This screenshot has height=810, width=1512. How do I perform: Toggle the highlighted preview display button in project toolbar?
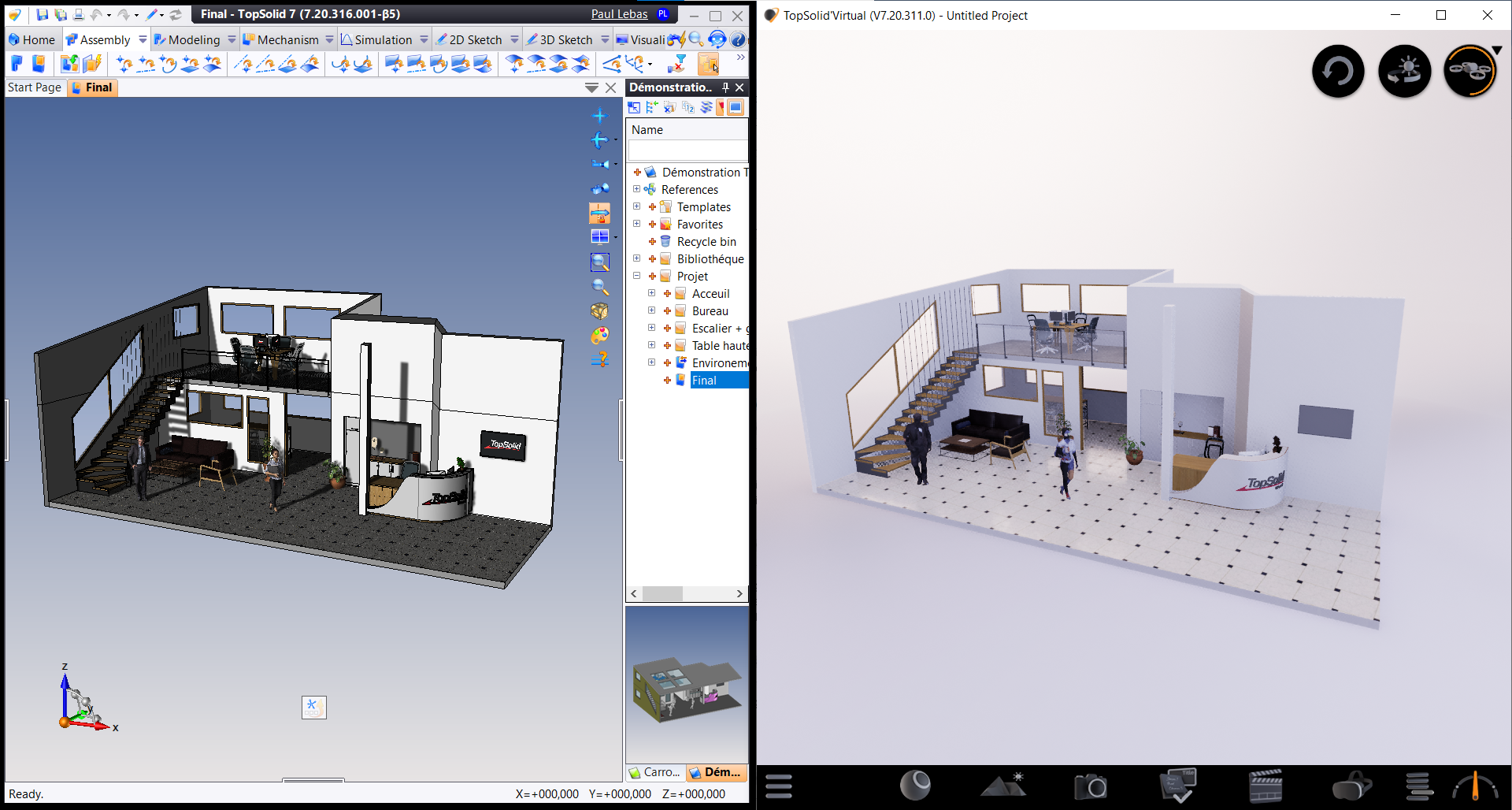(736, 107)
